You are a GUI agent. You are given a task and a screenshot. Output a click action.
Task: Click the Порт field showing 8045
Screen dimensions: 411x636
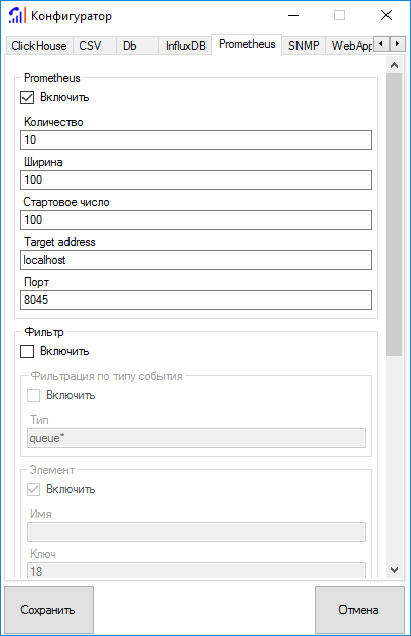coord(196,300)
